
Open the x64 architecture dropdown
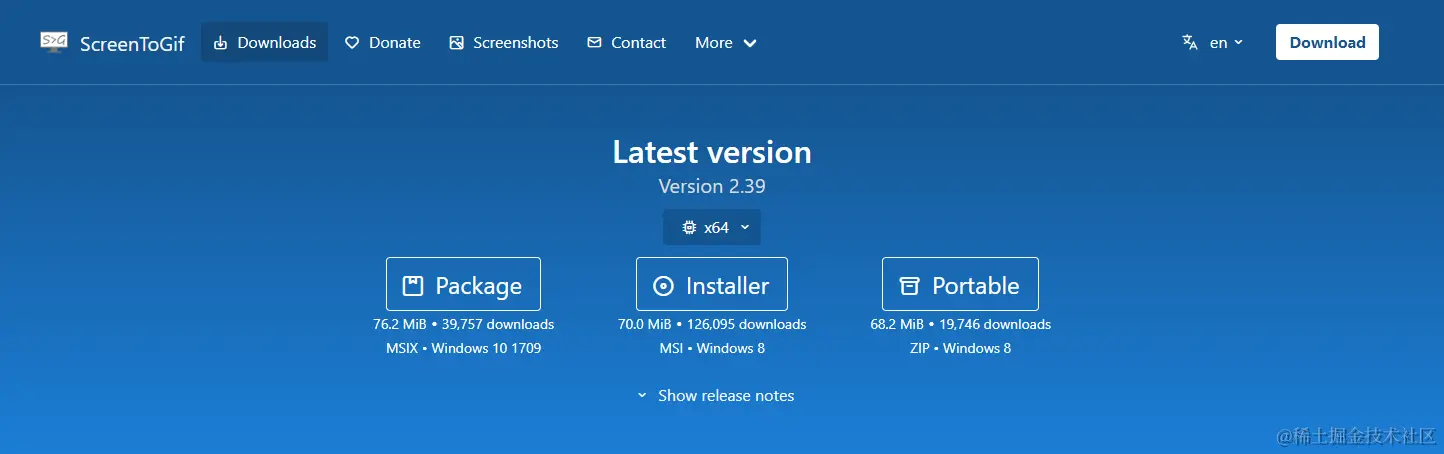pyautogui.click(x=712, y=227)
